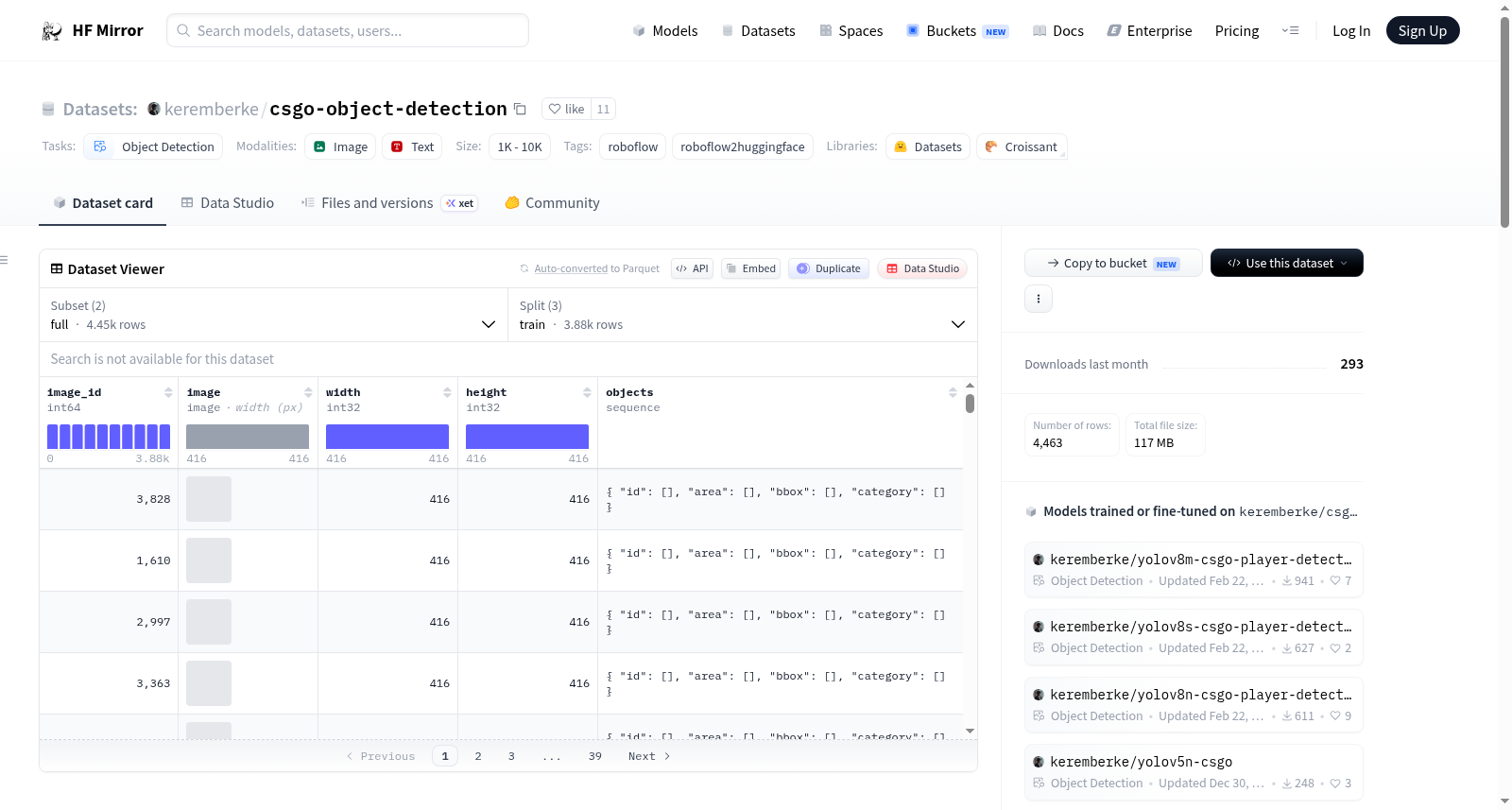Switch to the Data Studio tab
1512x810 pixels.
[228, 203]
